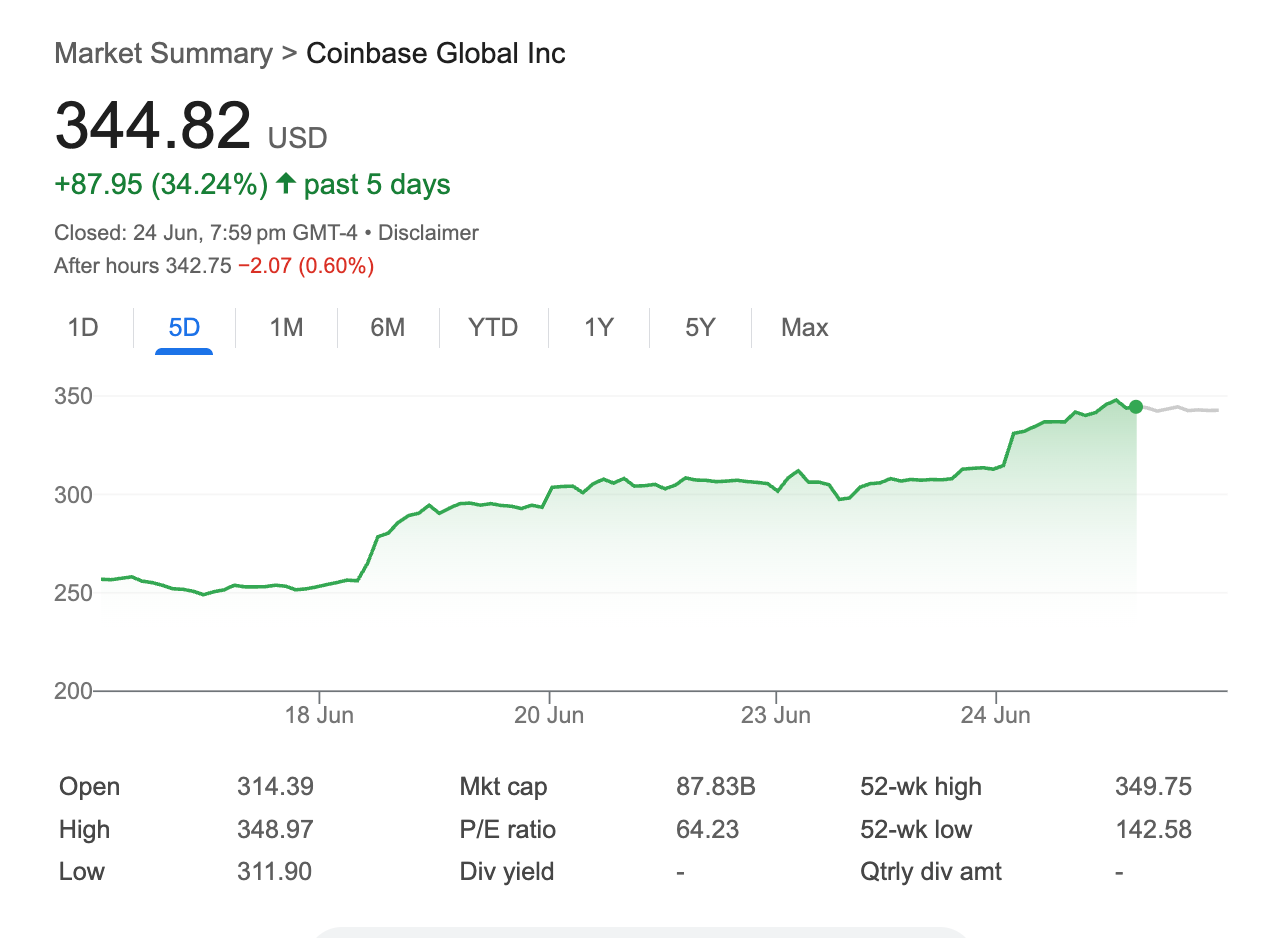Show the 1M price chart

pos(286,328)
